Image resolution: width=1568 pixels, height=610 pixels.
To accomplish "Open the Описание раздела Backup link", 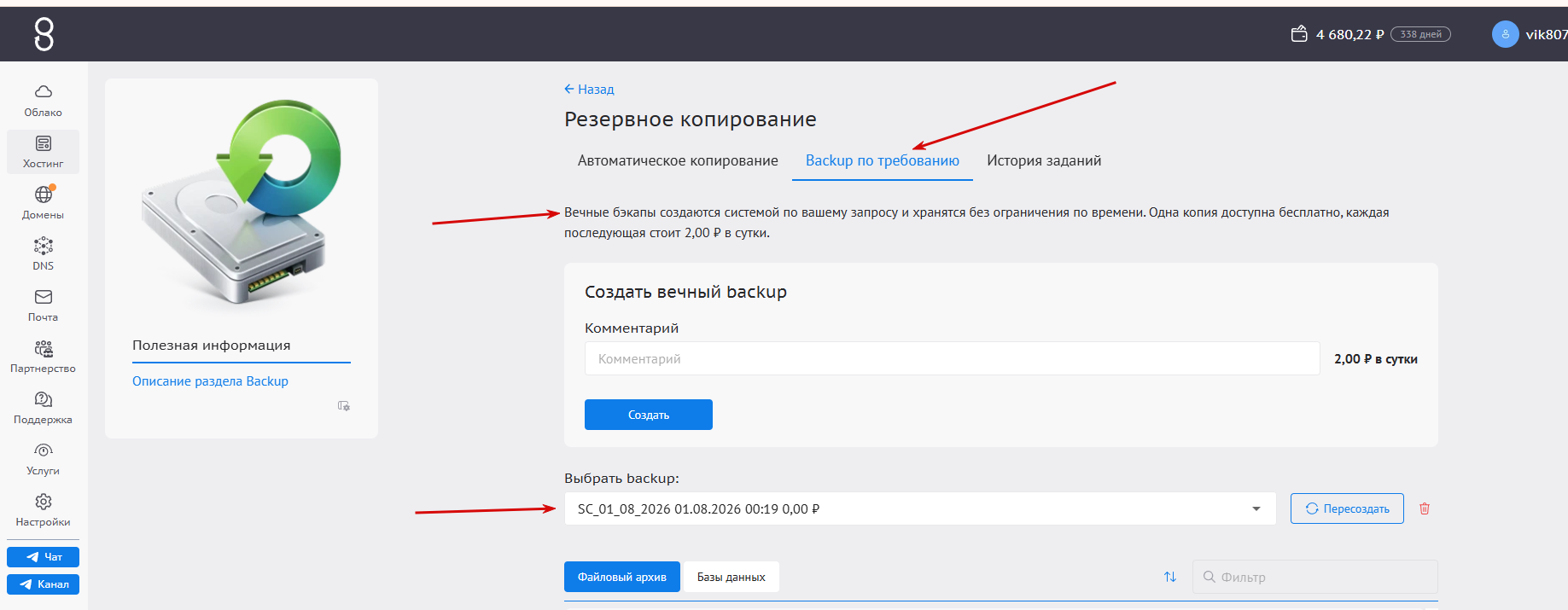I will [x=210, y=381].
